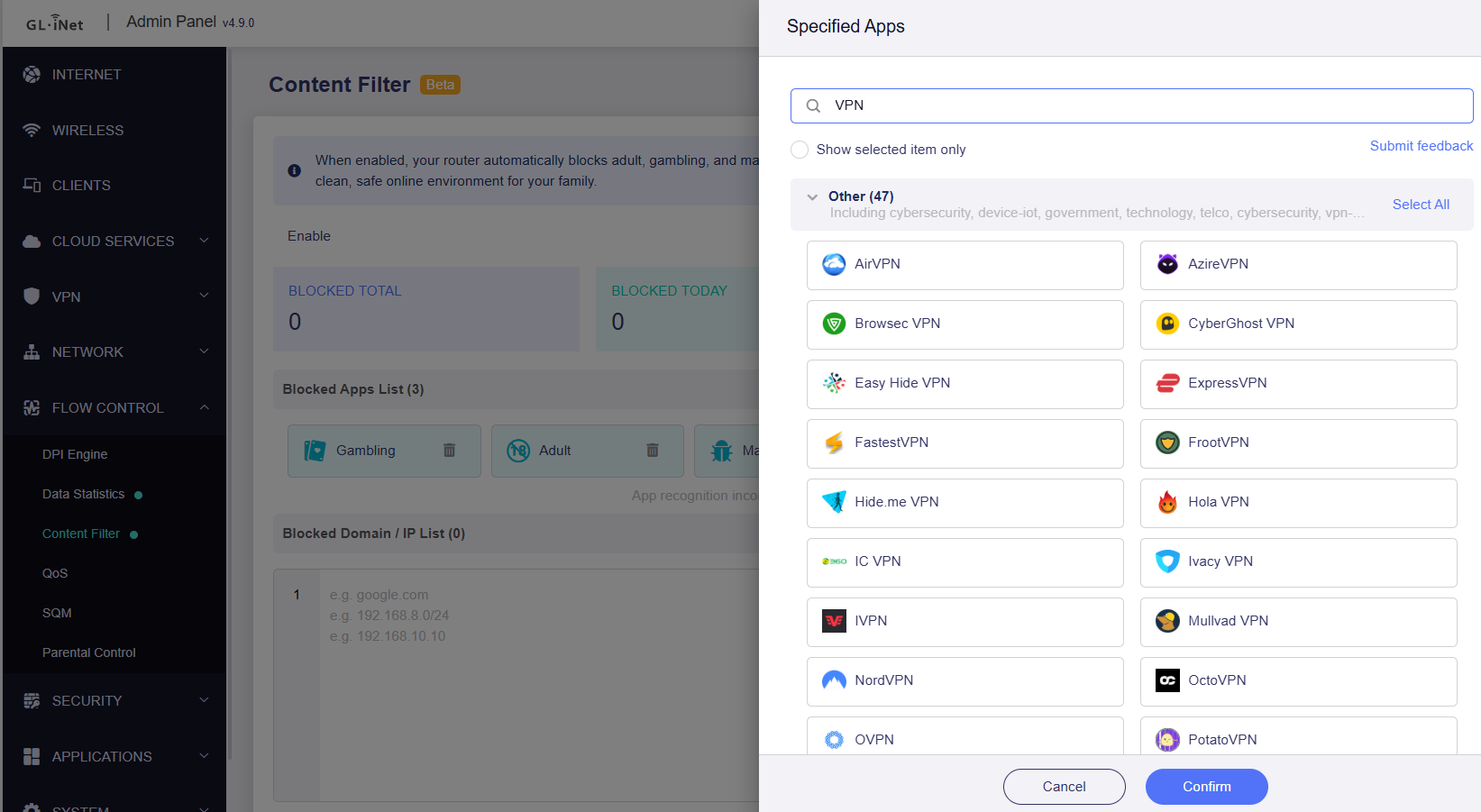Click the VPN search input field

tap(1132, 105)
